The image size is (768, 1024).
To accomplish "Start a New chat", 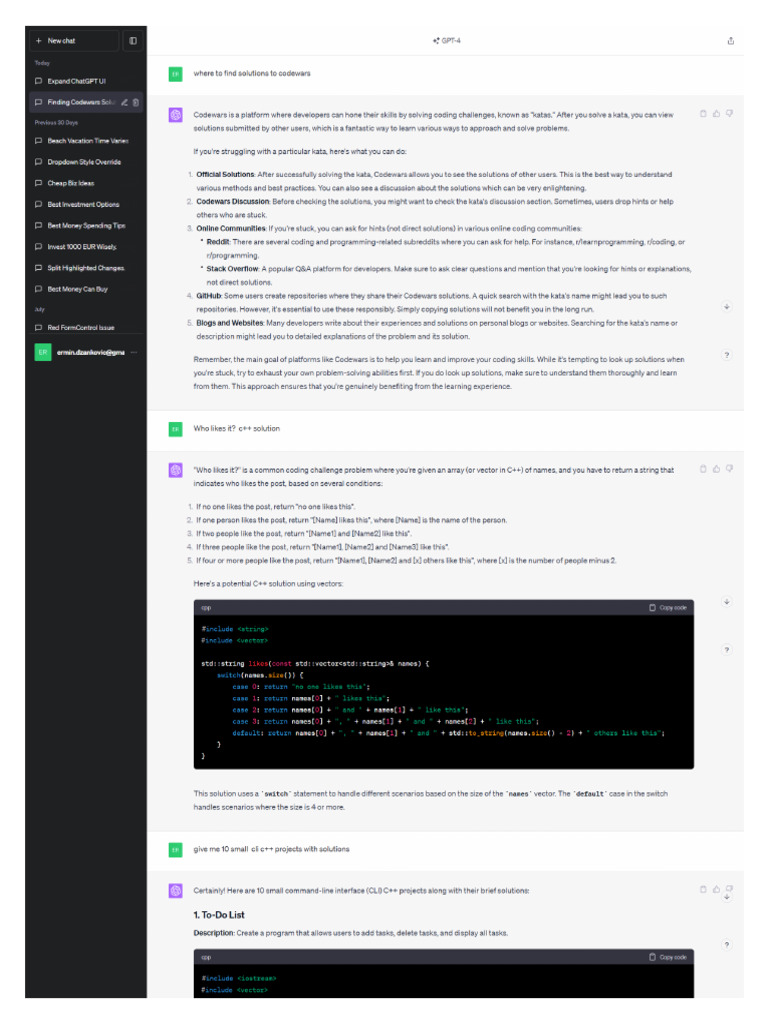I will point(74,40).
